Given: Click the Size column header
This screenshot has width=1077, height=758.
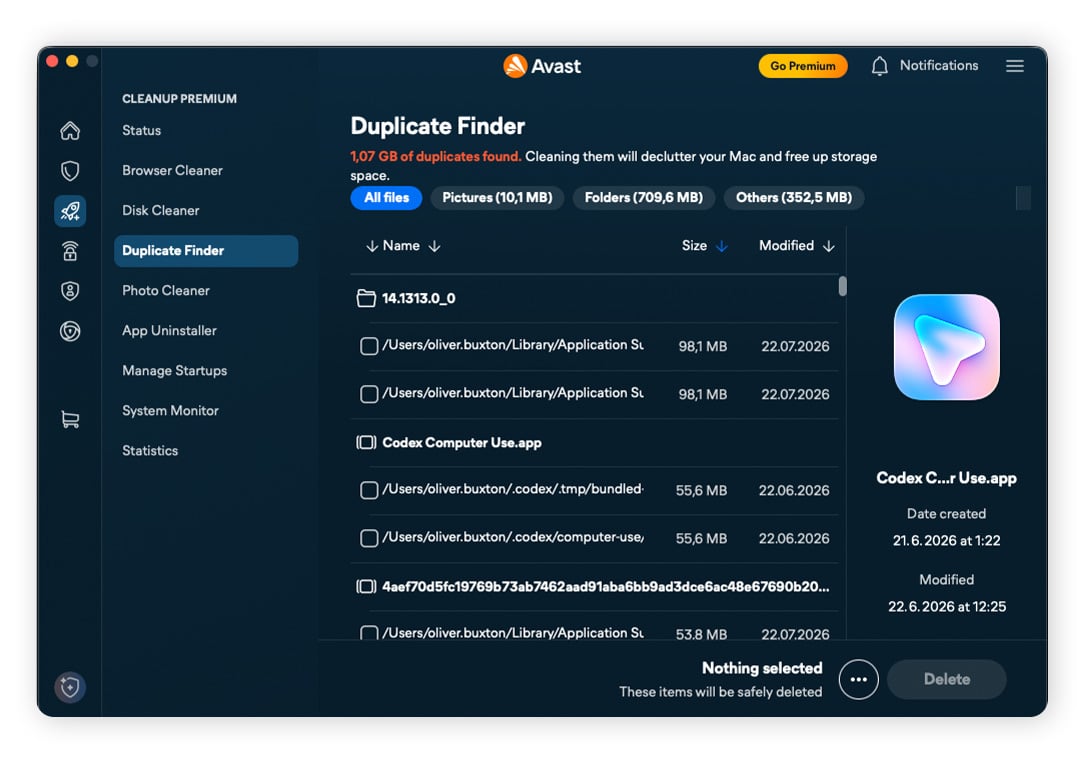Looking at the screenshot, I should (694, 246).
